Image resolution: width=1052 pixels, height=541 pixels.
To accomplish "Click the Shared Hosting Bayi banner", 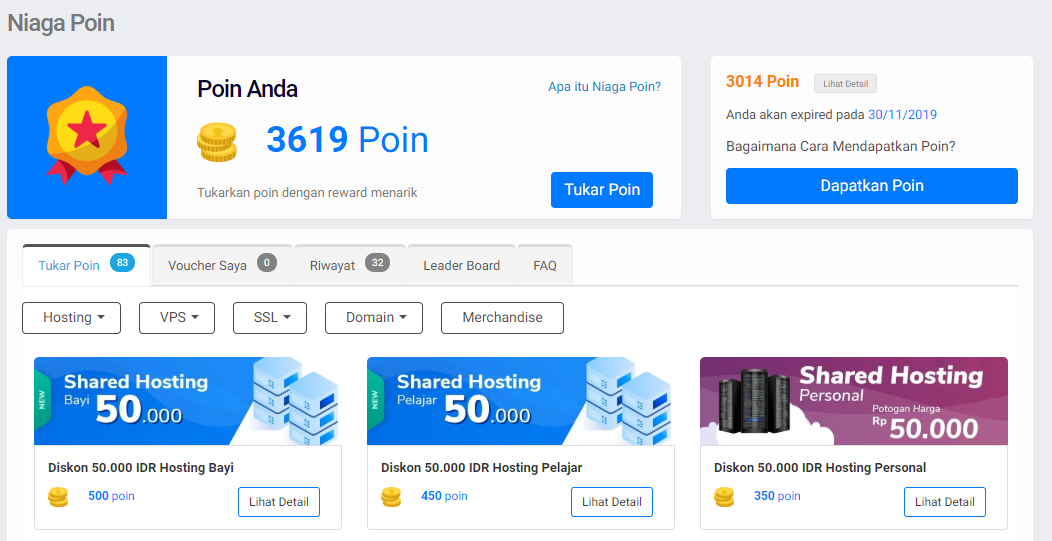I will (x=188, y=401).
